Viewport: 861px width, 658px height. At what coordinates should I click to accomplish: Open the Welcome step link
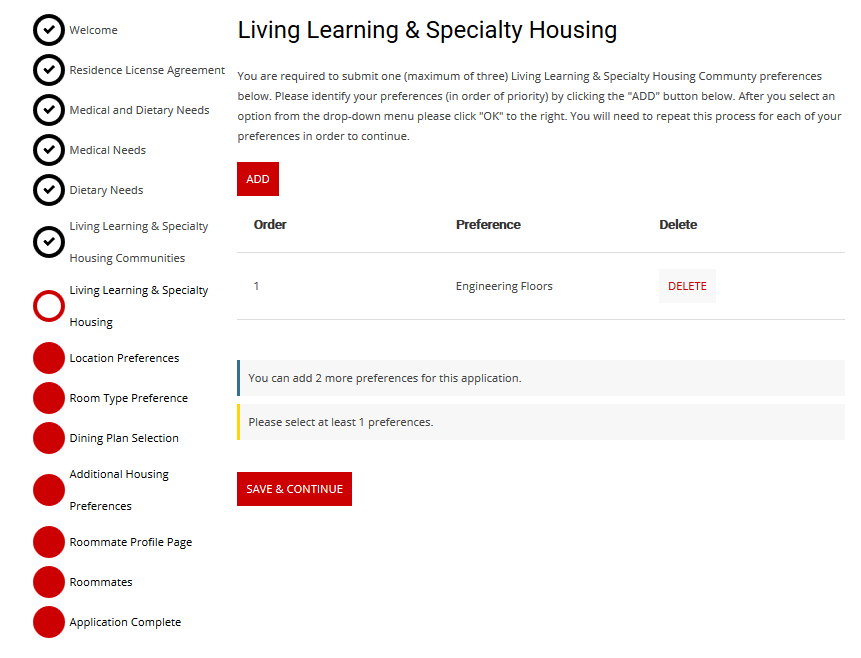93,30
